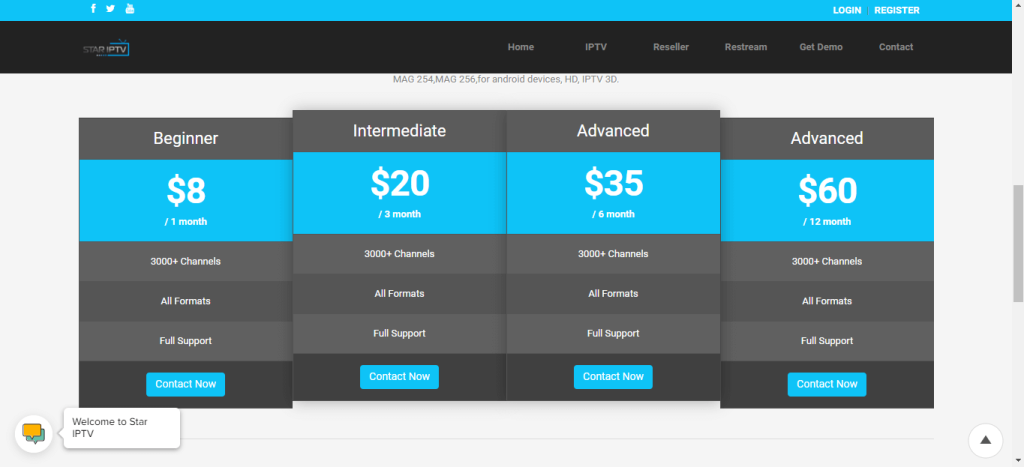Click the $35 price text
This screenshot has width=1024, height=467.
click(x=613, y=183)
